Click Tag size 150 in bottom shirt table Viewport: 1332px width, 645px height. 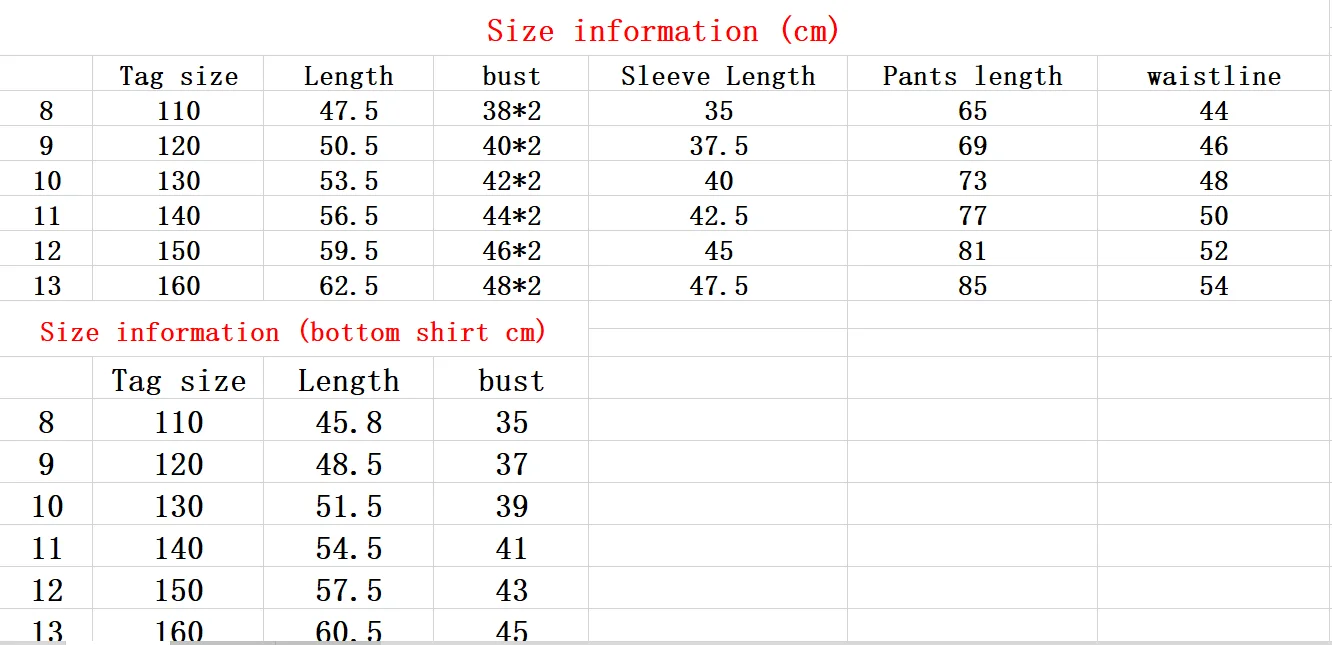point(179,590)
